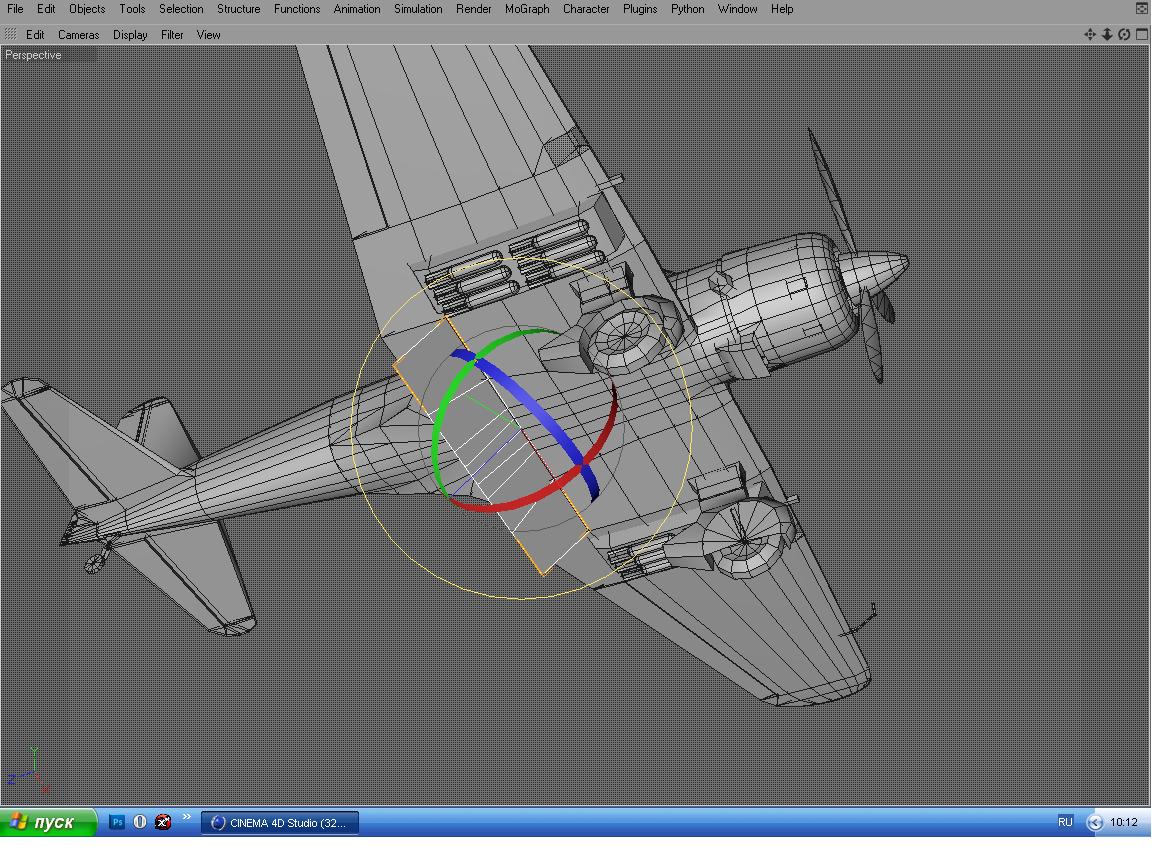Open the Windows Start menu (пуск)

48,822
